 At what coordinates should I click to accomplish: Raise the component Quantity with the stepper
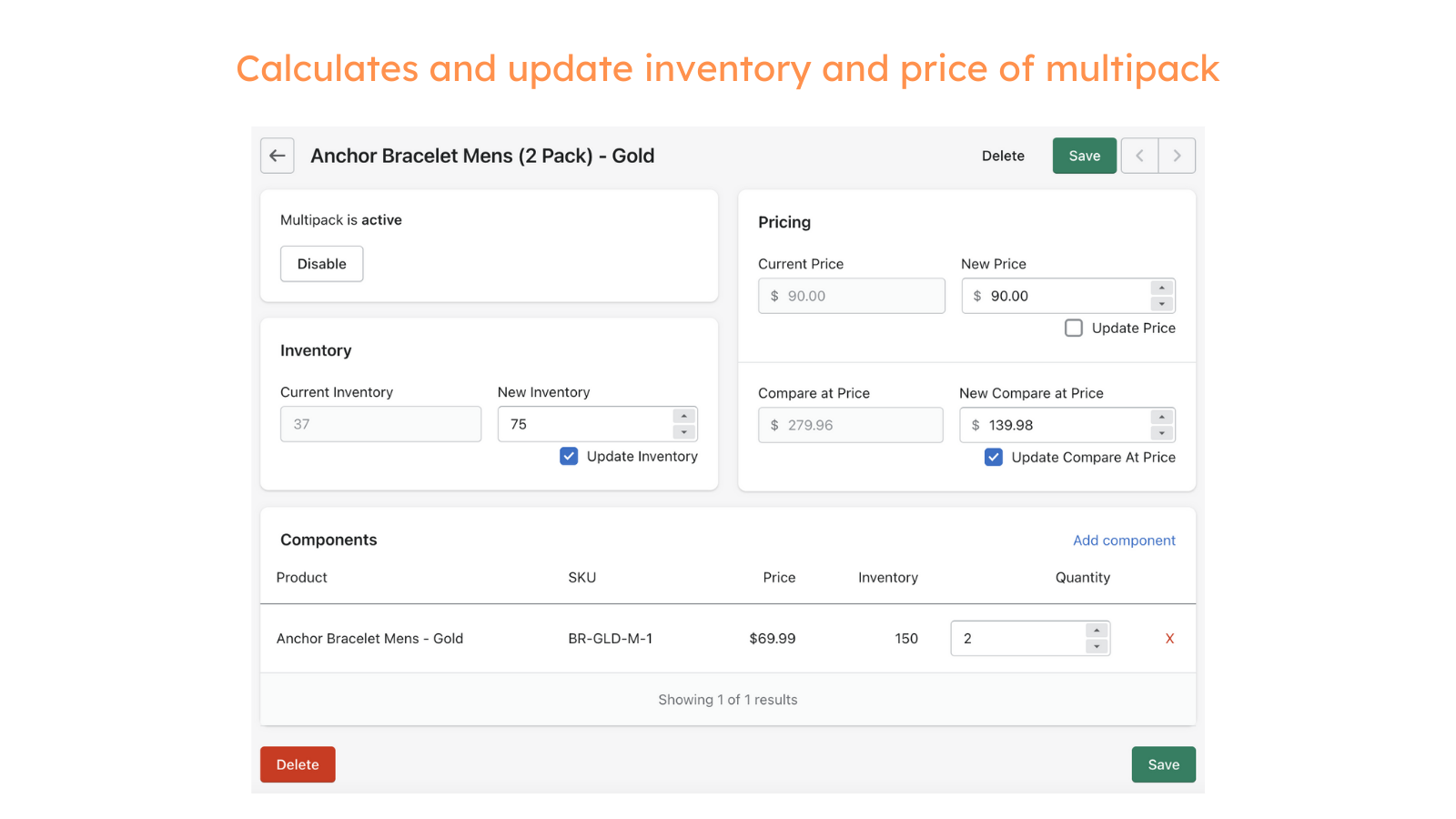tap(1095, 632)
